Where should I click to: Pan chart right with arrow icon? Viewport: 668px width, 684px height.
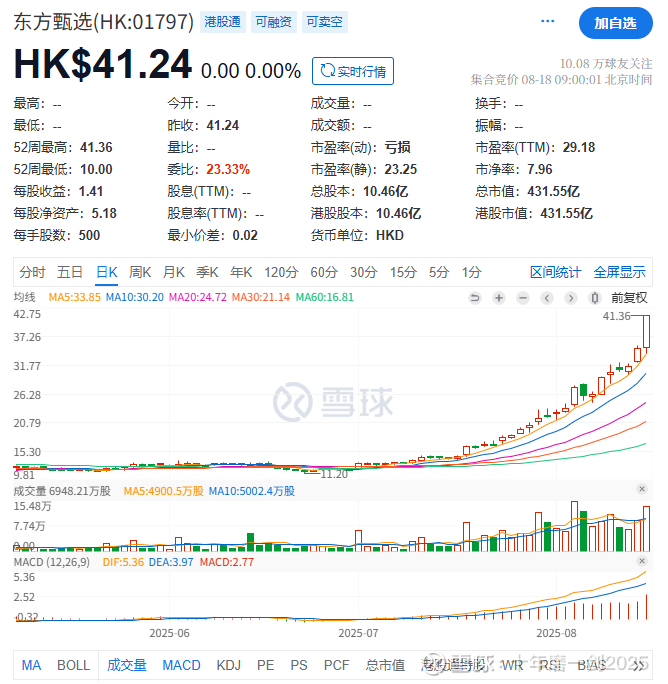[571, 298]
